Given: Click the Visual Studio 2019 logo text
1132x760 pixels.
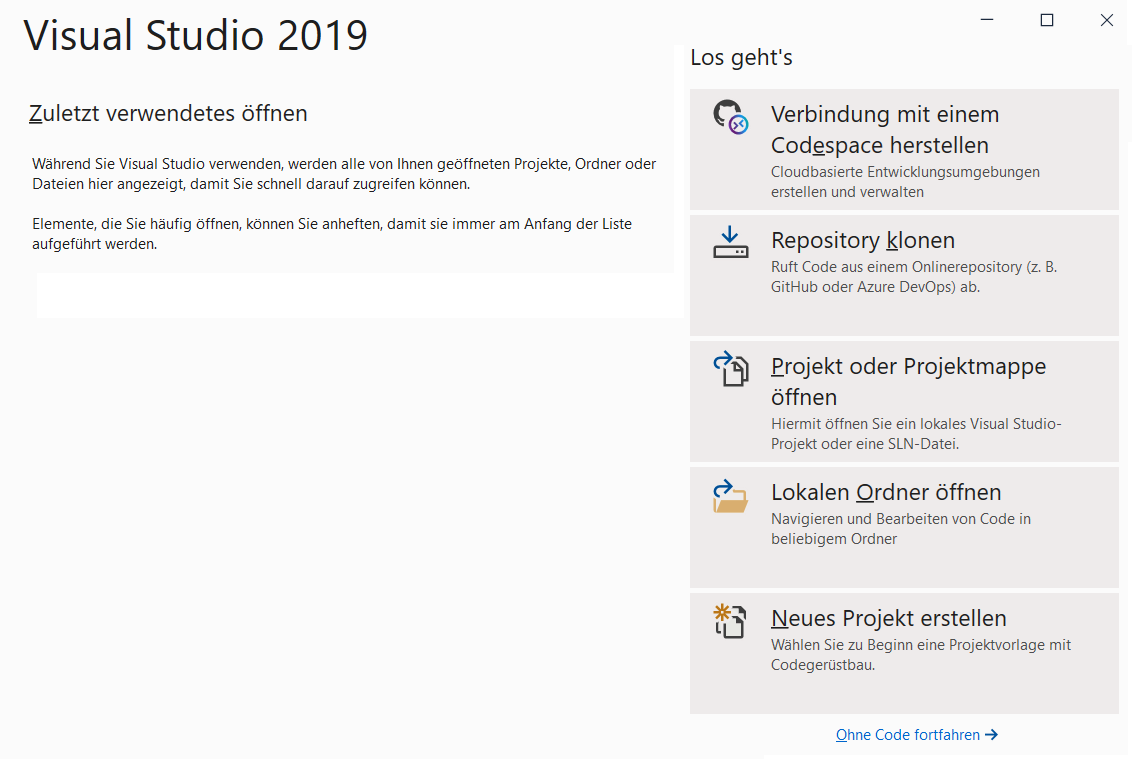Looking at the screenshot, I should 196,36.
